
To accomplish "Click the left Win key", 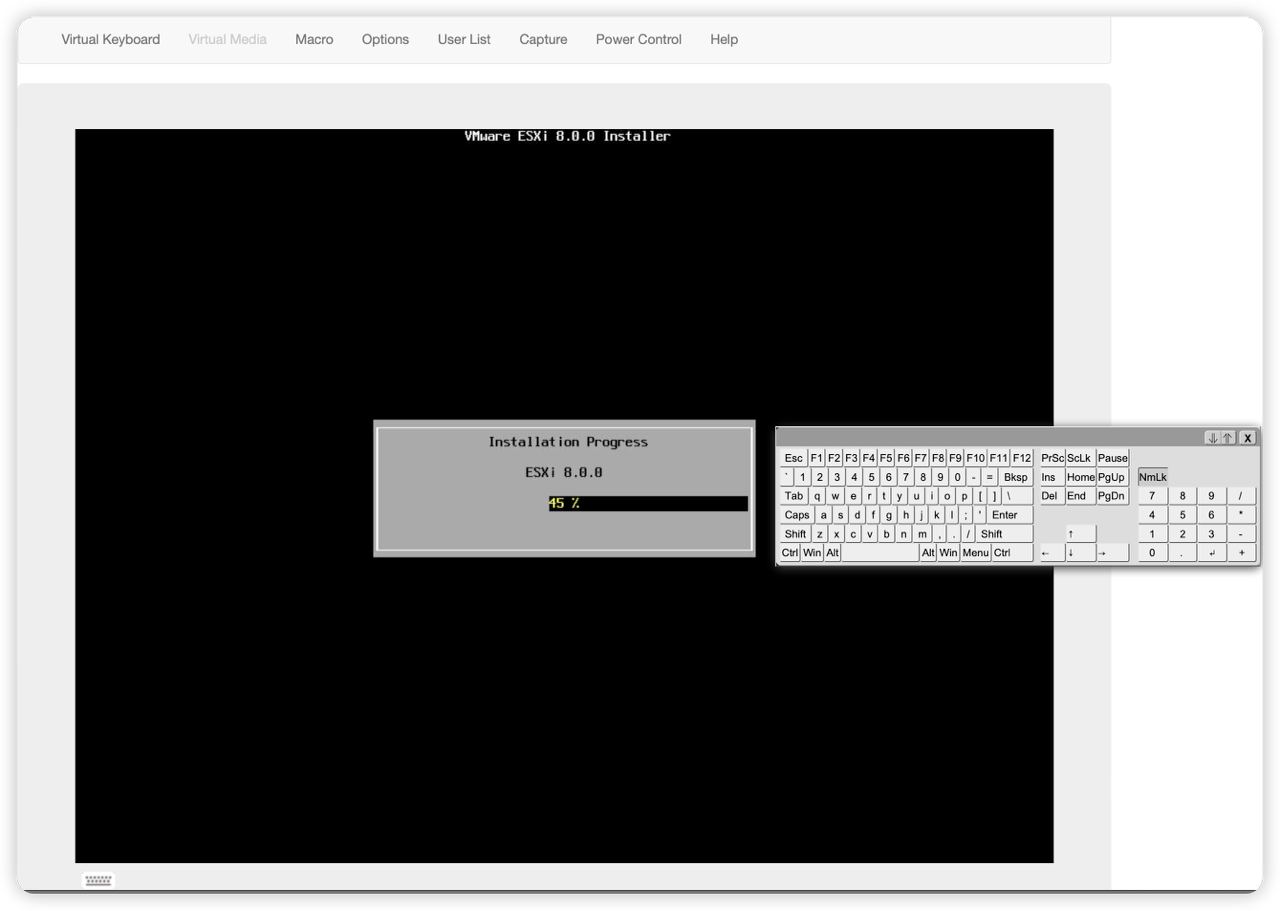I will pyautogui.click(x=812, y=553).
